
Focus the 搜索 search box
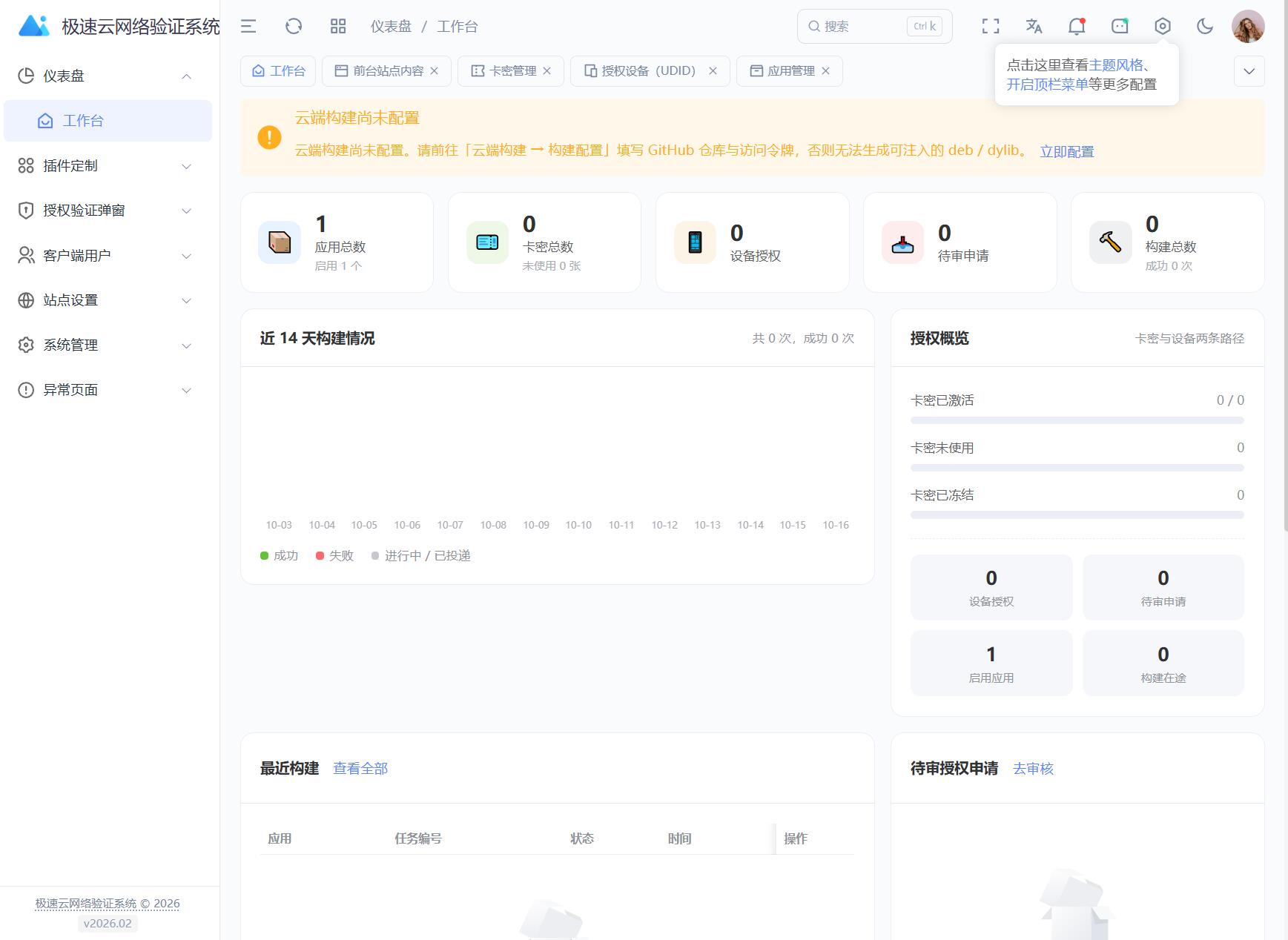(875, 27)
